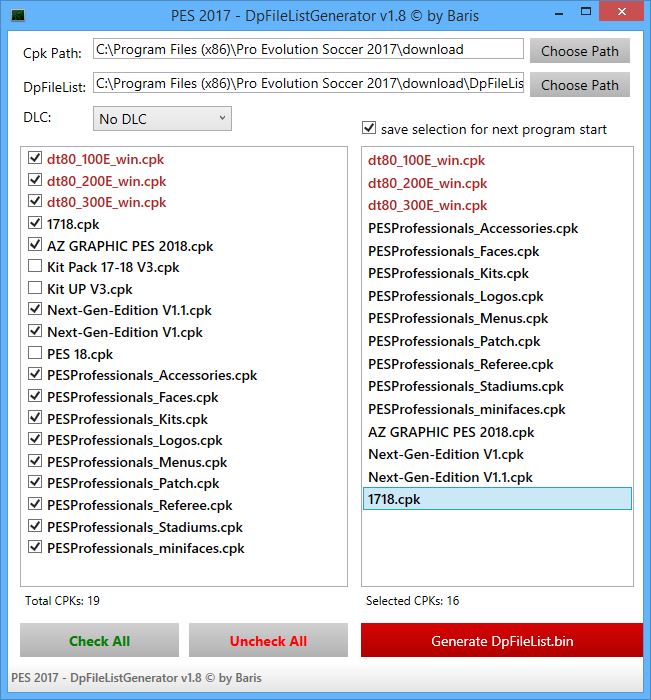This screenshot has width=651, height=700.
Task: Select PESProfessionals_Faces.cpk in right list
Action: (x=497, y=251)
